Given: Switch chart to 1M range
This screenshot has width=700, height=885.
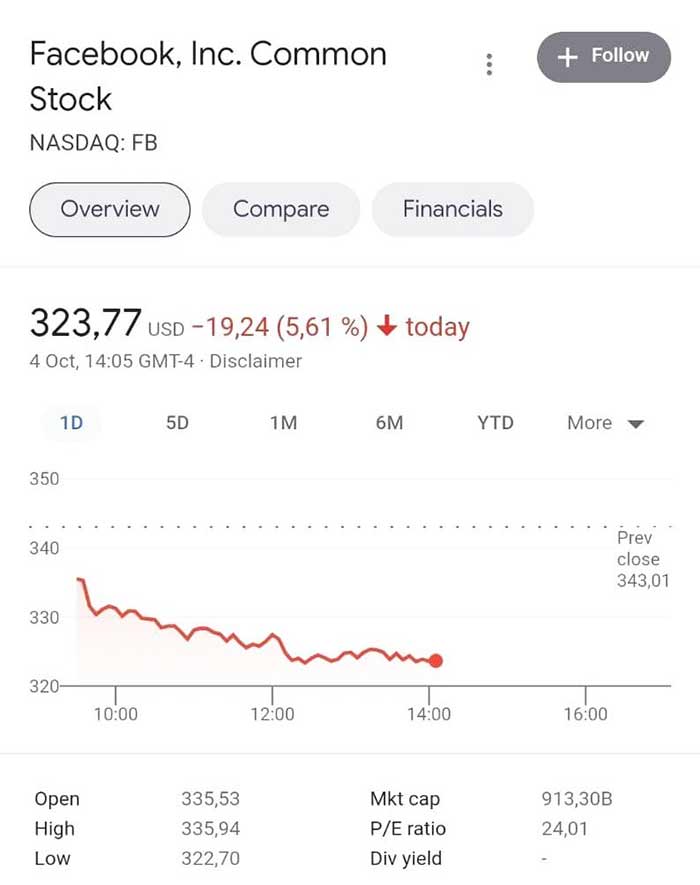Looking at the screenshot, I should point(283,423).
